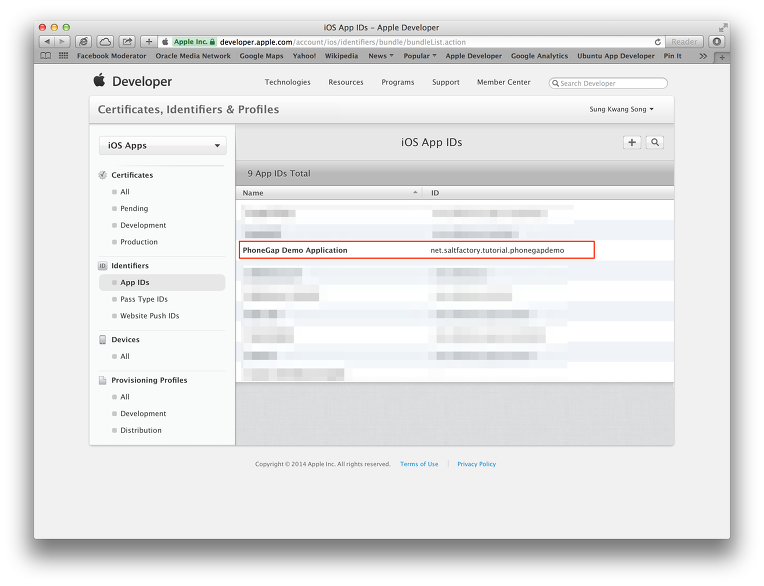Click in the Search Developer field
The height and width of the screenshot is (586, 764).
pos(608,83)
